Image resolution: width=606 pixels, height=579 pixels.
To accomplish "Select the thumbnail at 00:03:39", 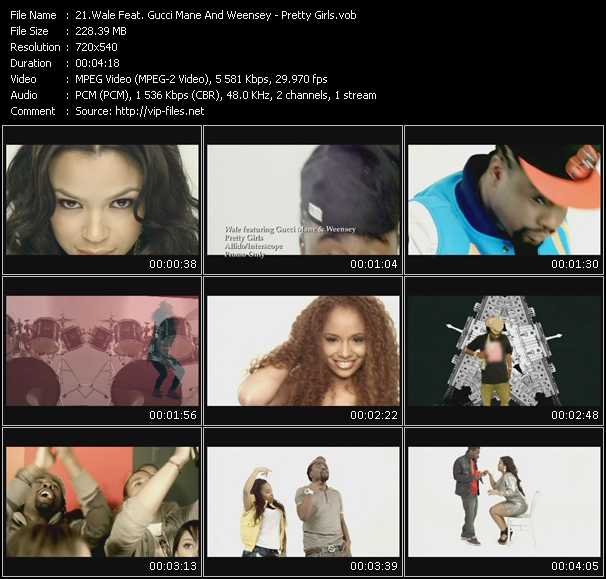I will pyautogui.click(x=303, y=502).
